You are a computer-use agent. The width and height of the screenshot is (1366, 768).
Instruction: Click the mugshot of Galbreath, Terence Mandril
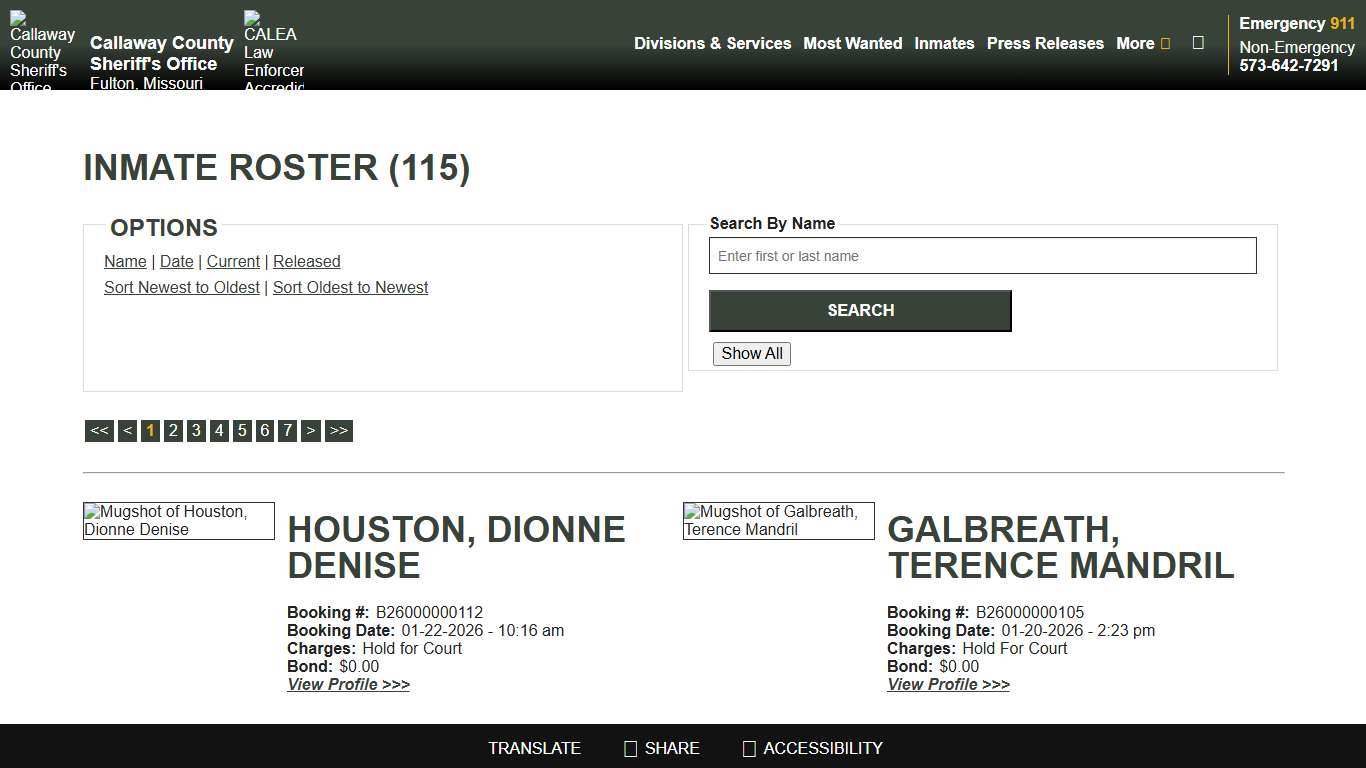pos(778,520)
